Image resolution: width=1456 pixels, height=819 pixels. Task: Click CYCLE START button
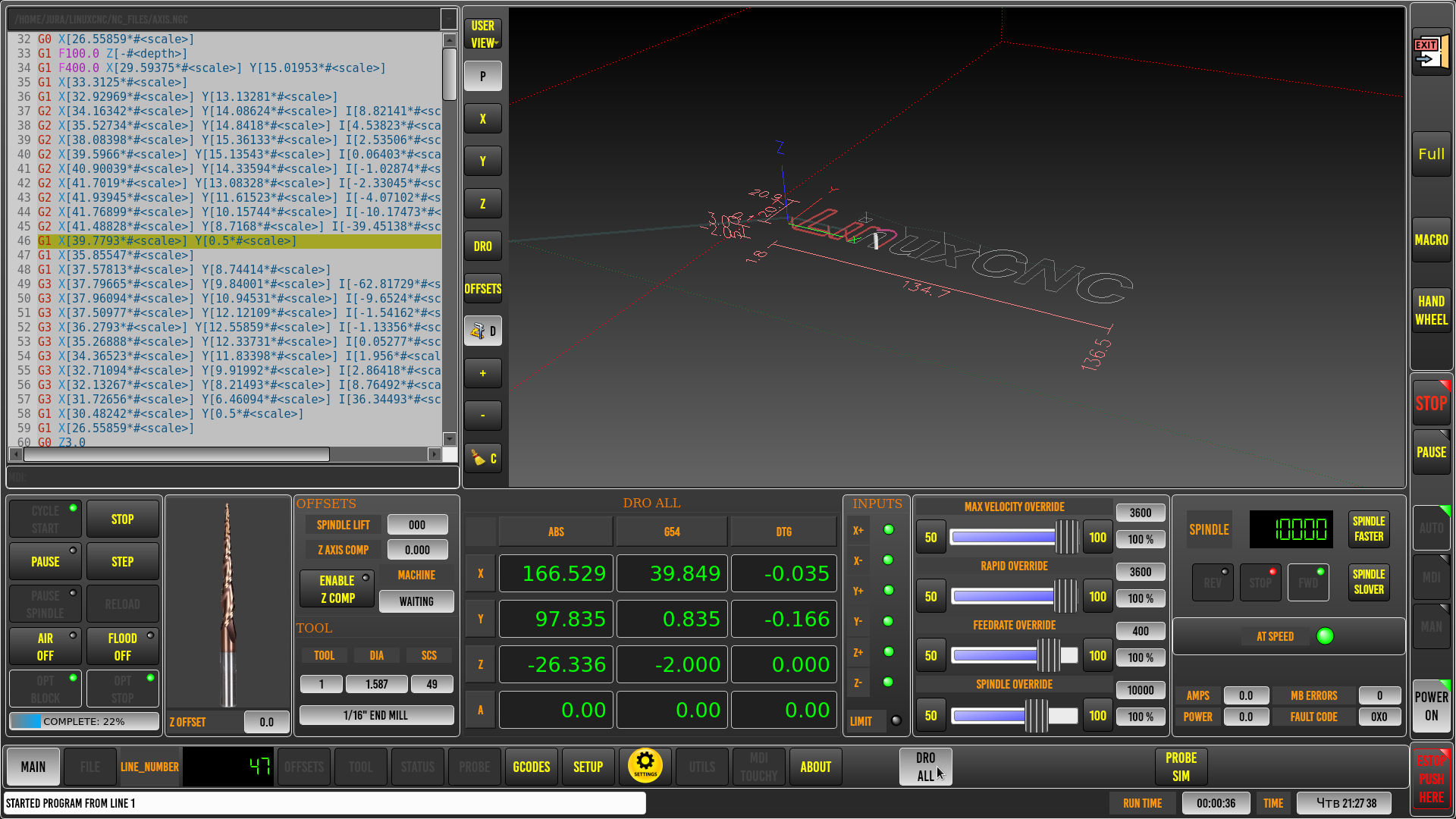coord(45,519)
